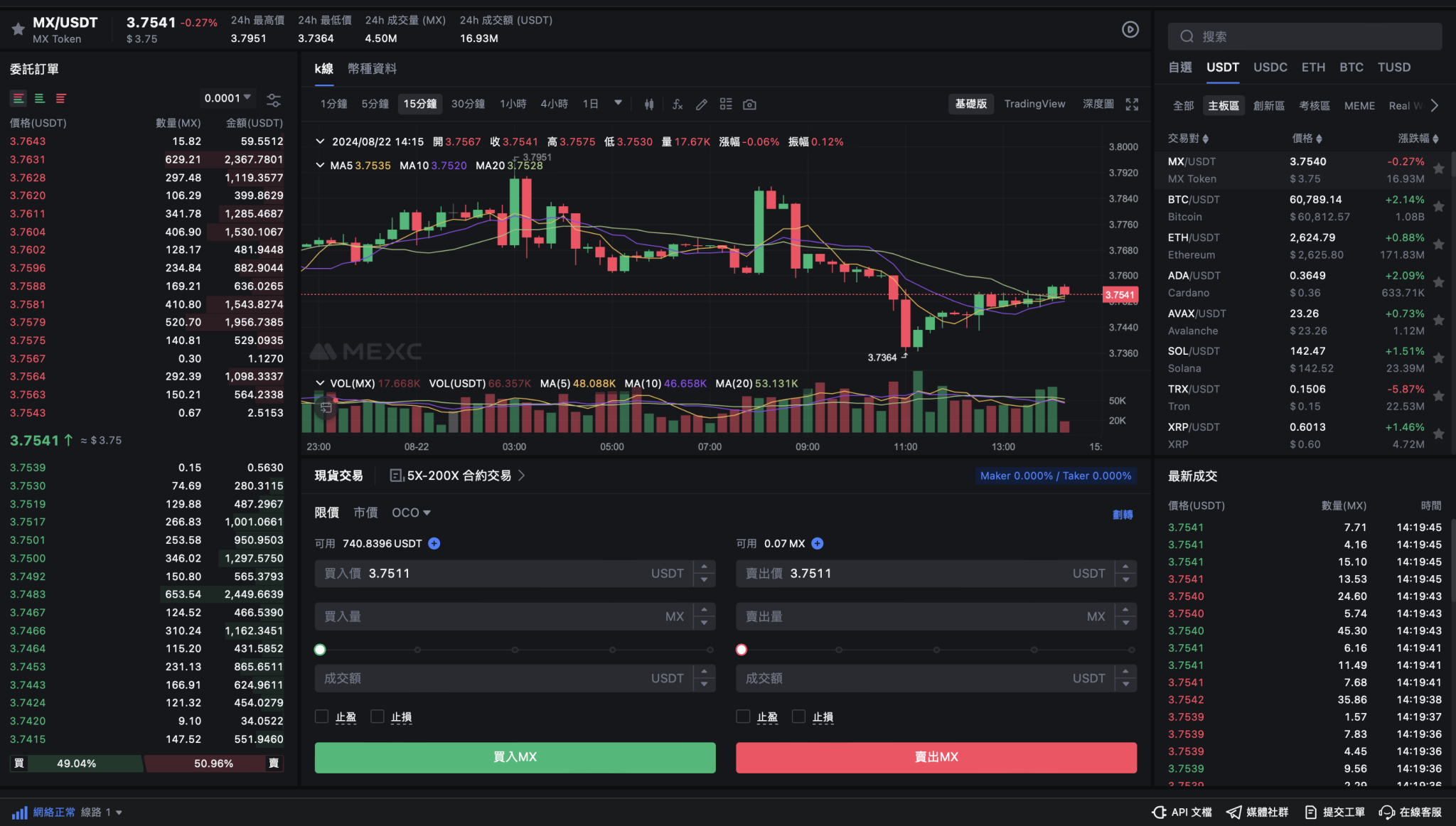Toggle favorite star for MX/USDT header
This screenshot has height=826, width=1456.
[18, 29]
